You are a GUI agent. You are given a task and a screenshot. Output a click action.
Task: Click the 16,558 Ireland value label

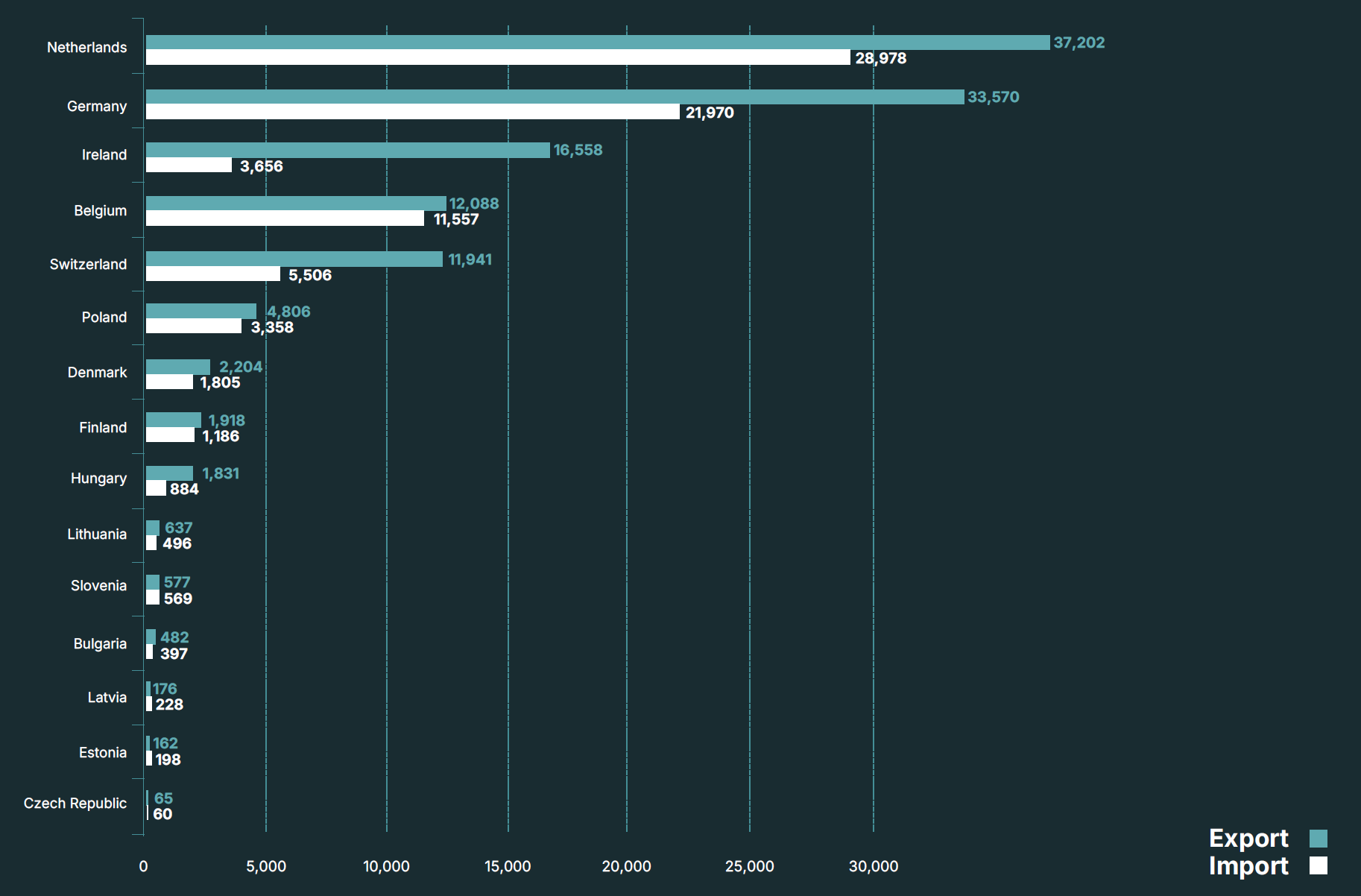click(578, 150)
